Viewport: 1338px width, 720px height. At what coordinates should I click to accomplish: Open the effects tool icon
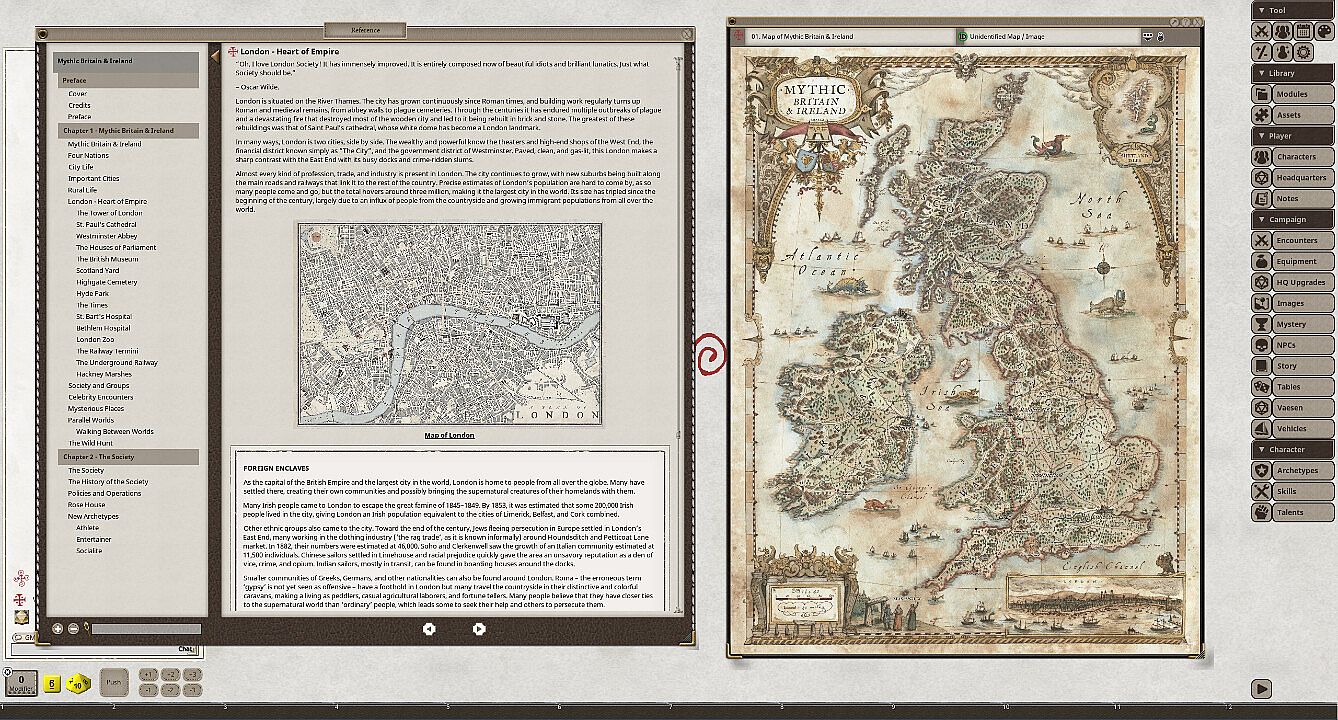point(1282,52)
